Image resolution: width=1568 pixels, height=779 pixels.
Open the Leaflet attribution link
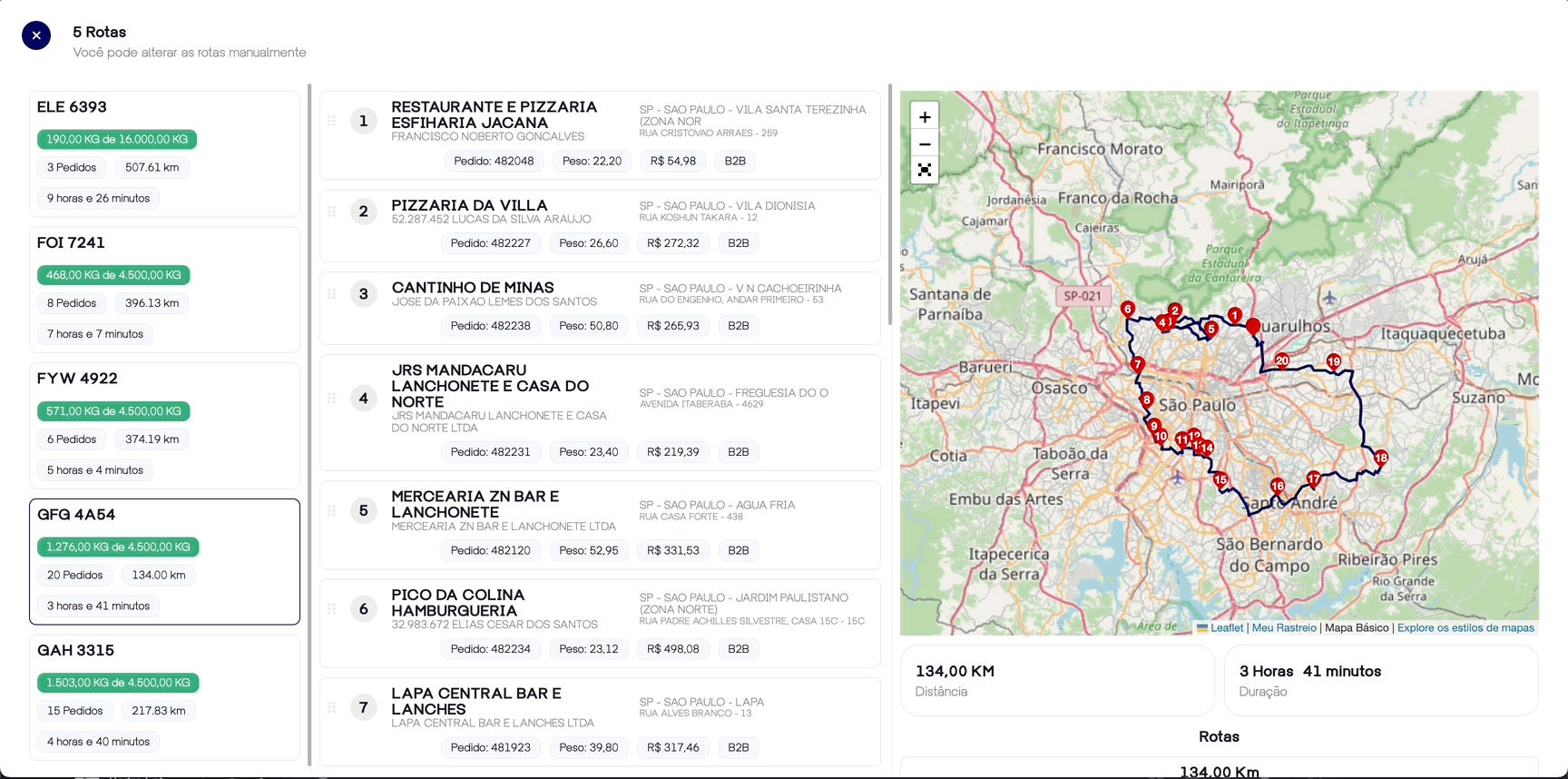[1226, 628]
